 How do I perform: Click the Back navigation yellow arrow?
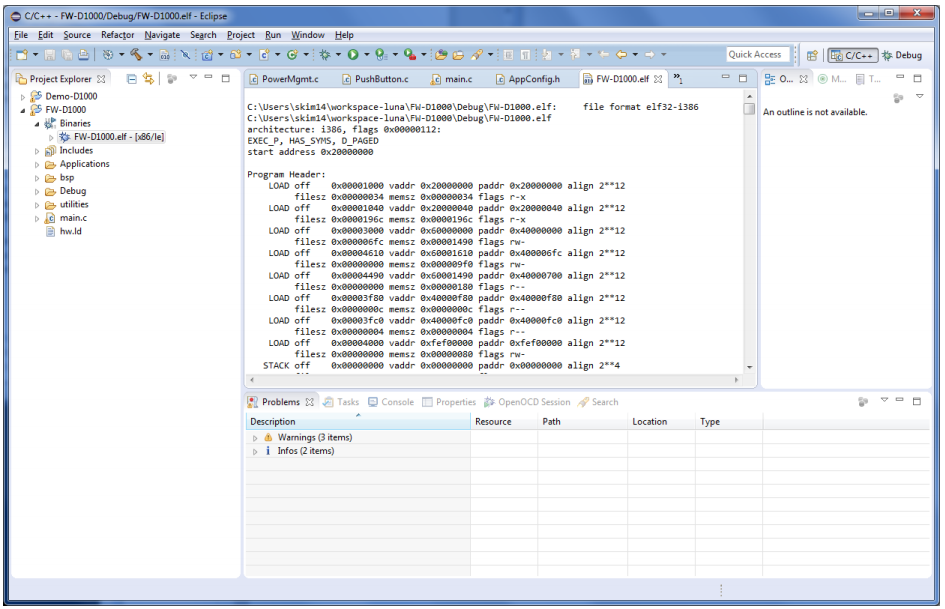click(621, 55)
